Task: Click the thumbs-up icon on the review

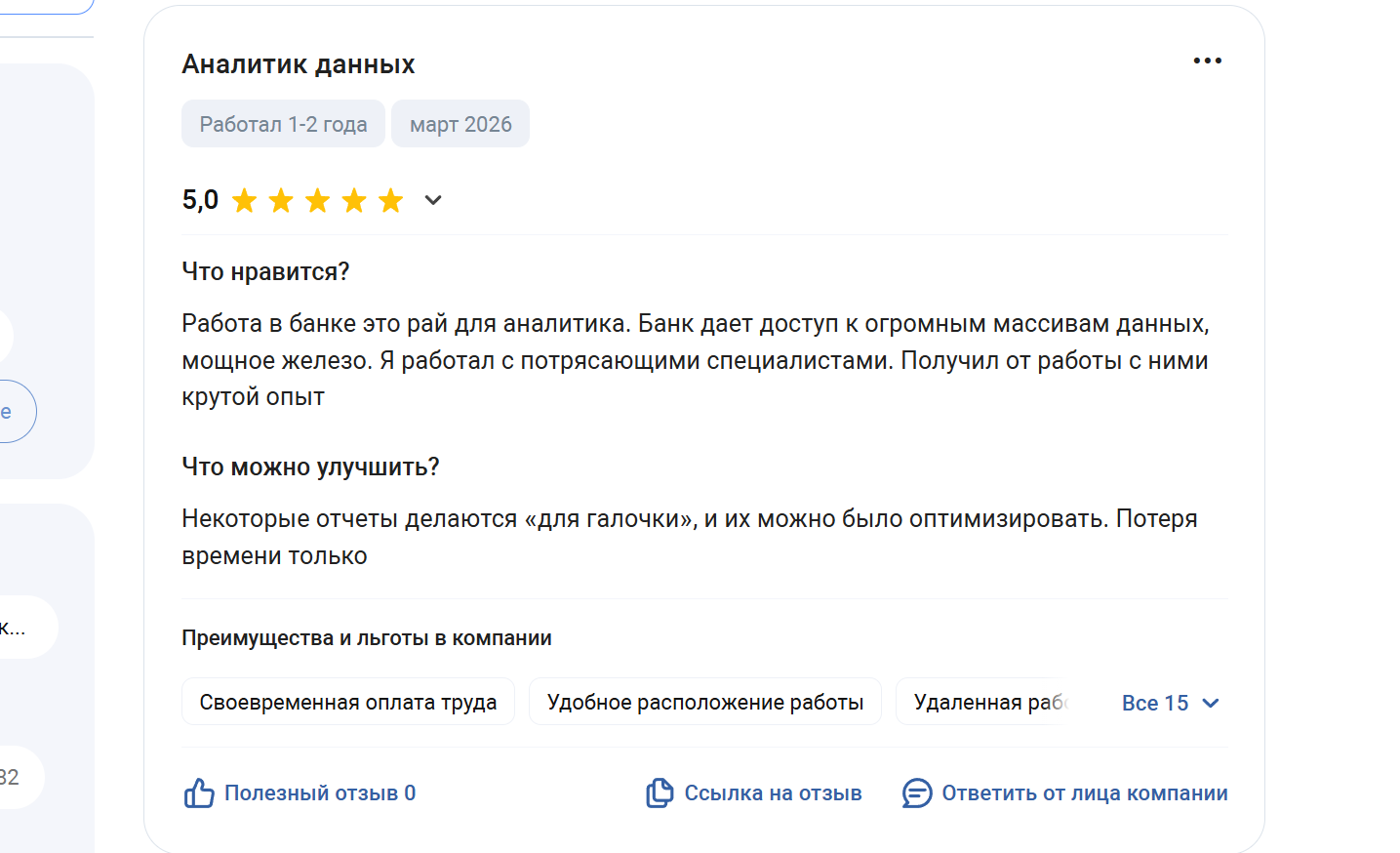Action: click(199, 792)
